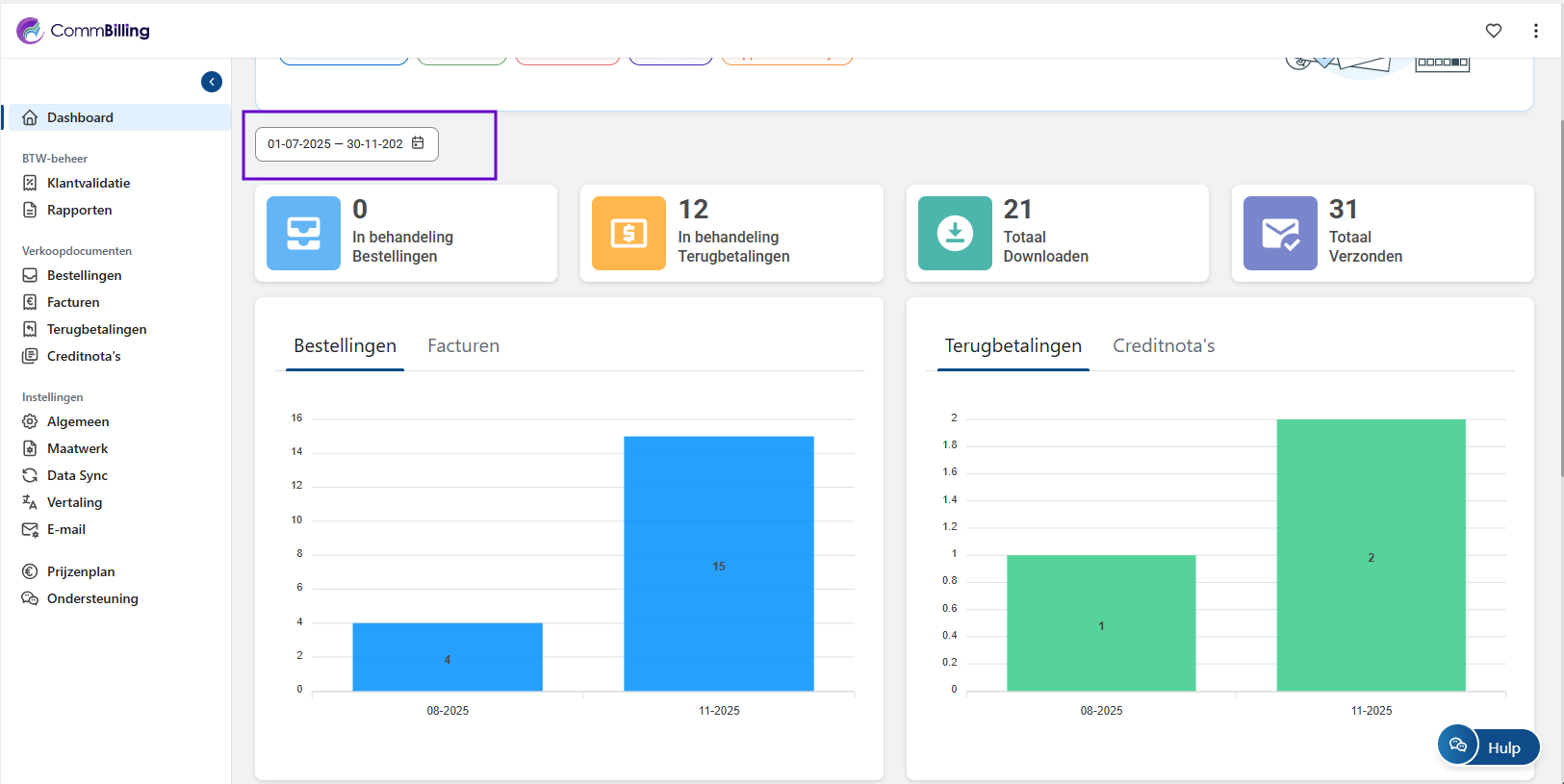Open Prijzenplan from the sidebar
This screenshot has height=784, width=1564.
coord(81,571)
